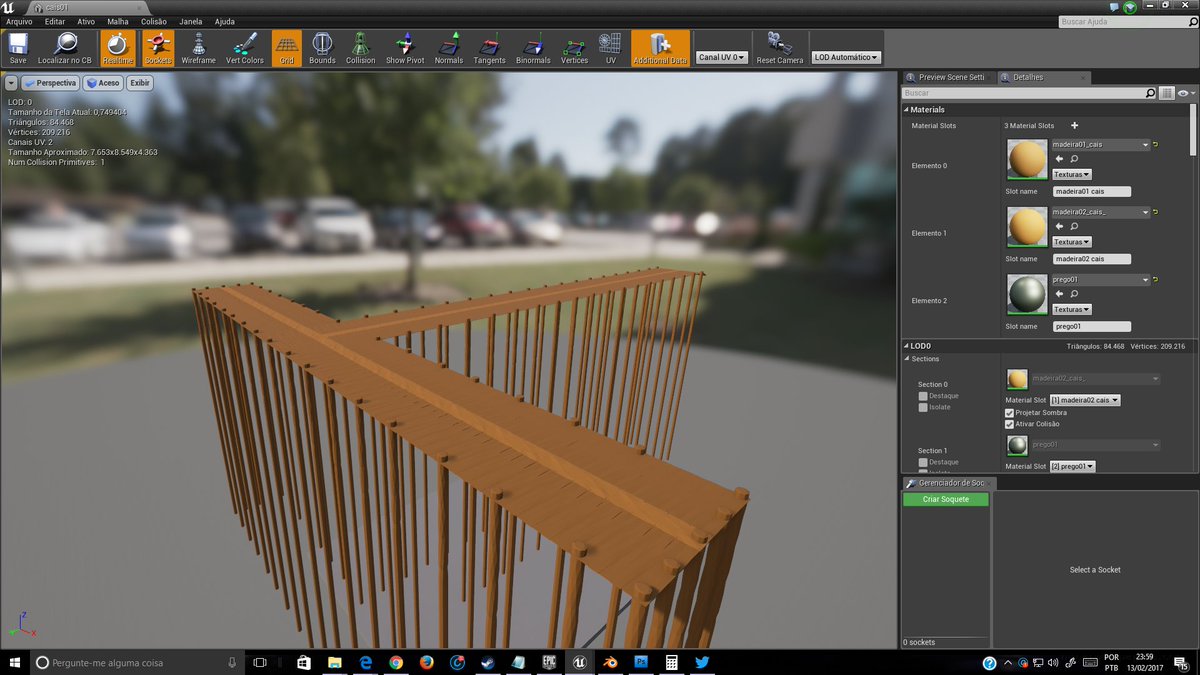Viewport: 1200px width, 675px height.
Task: Toggle Sockets display in the toolbar
Action: coord(158,48)
